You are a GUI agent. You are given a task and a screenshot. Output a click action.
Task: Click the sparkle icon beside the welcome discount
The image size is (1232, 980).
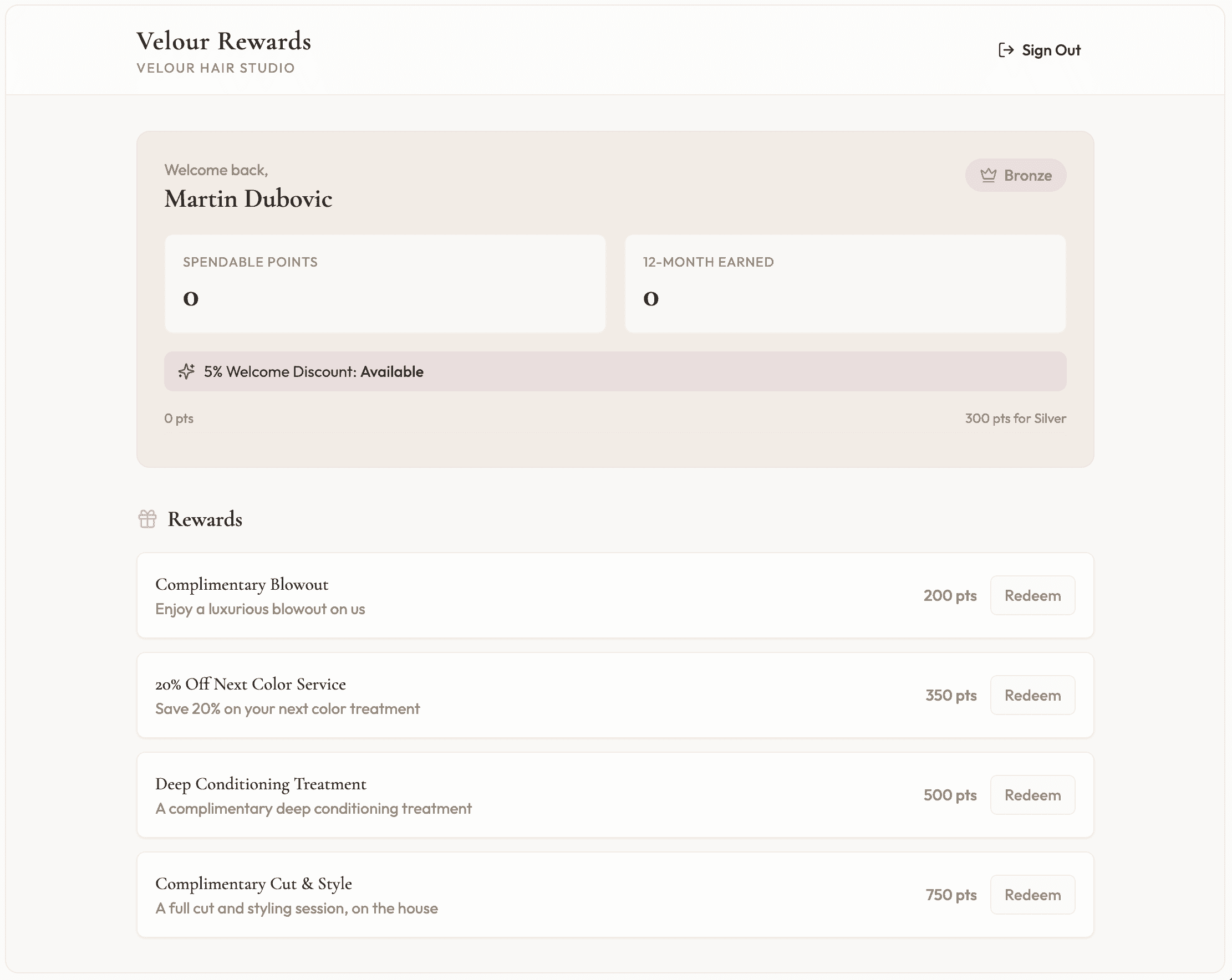point(186,371)
